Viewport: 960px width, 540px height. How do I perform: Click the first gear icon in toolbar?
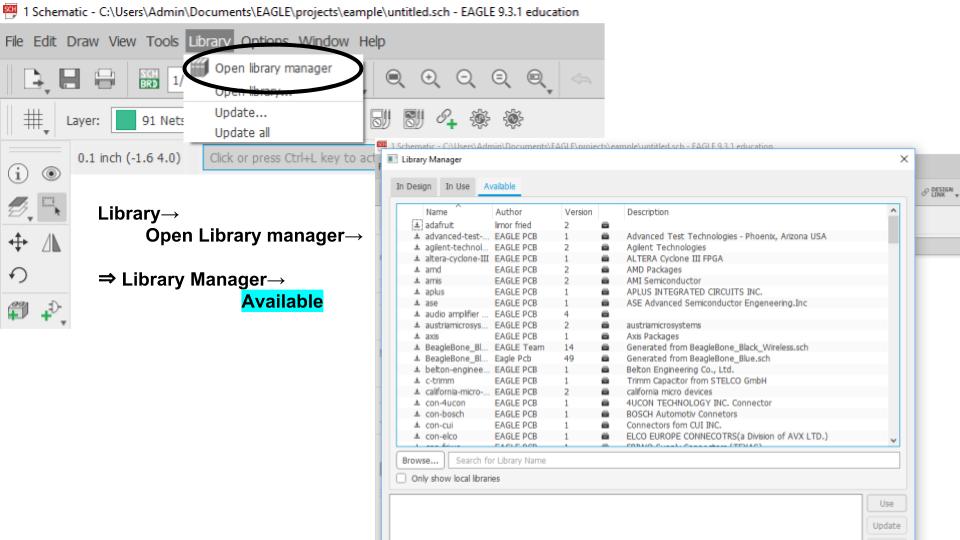pyautogui.click(x=480, y=119)
